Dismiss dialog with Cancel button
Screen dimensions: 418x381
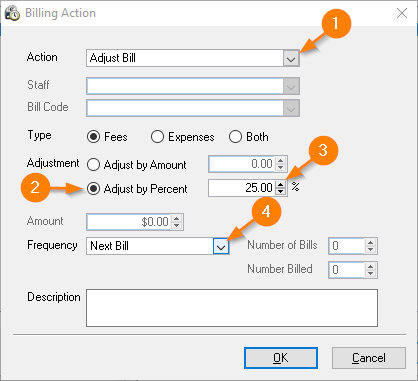tap(369, 358)
